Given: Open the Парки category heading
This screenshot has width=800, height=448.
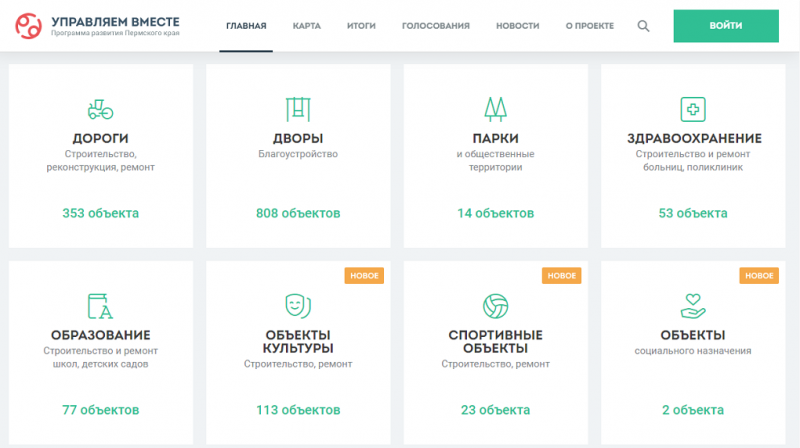Looking at the screenshot, I should click(x=495, y=138).
